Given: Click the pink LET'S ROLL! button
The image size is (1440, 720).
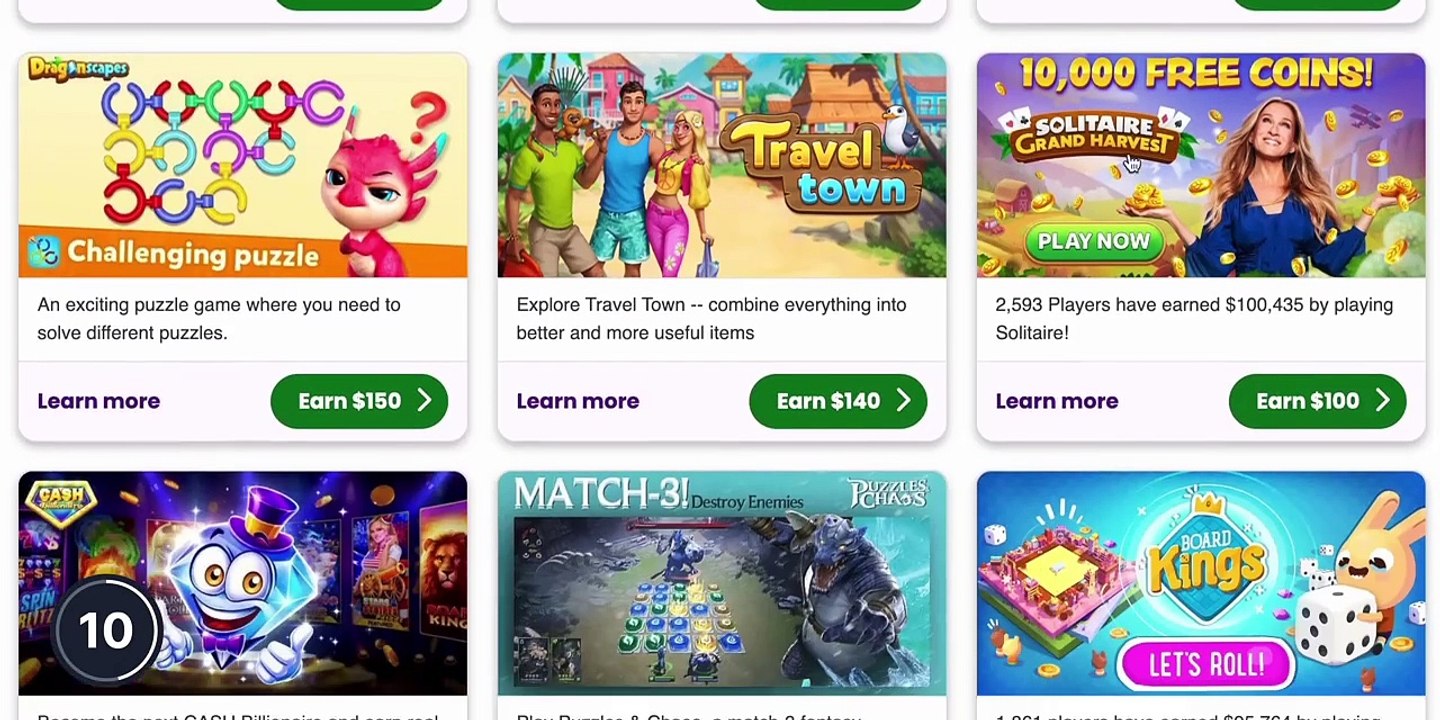Looking at the screenshot, I should [1205, 663].
